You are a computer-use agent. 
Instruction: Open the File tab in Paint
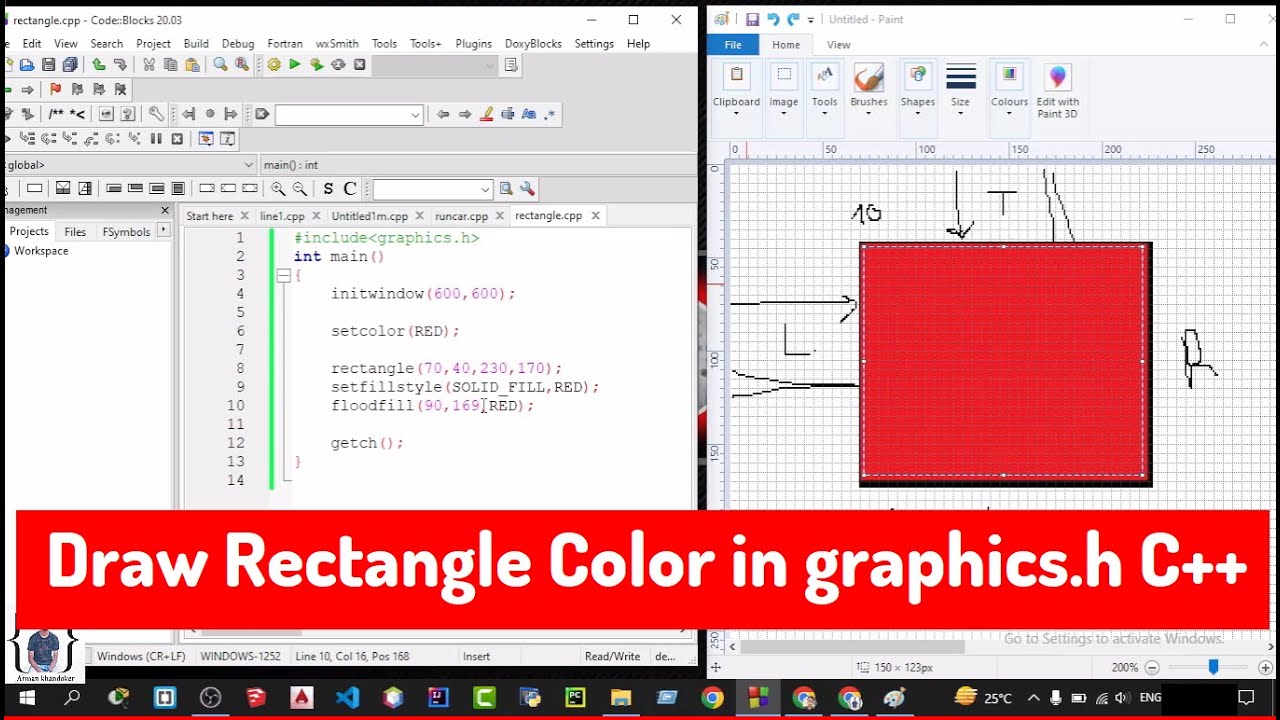[733, 44]
